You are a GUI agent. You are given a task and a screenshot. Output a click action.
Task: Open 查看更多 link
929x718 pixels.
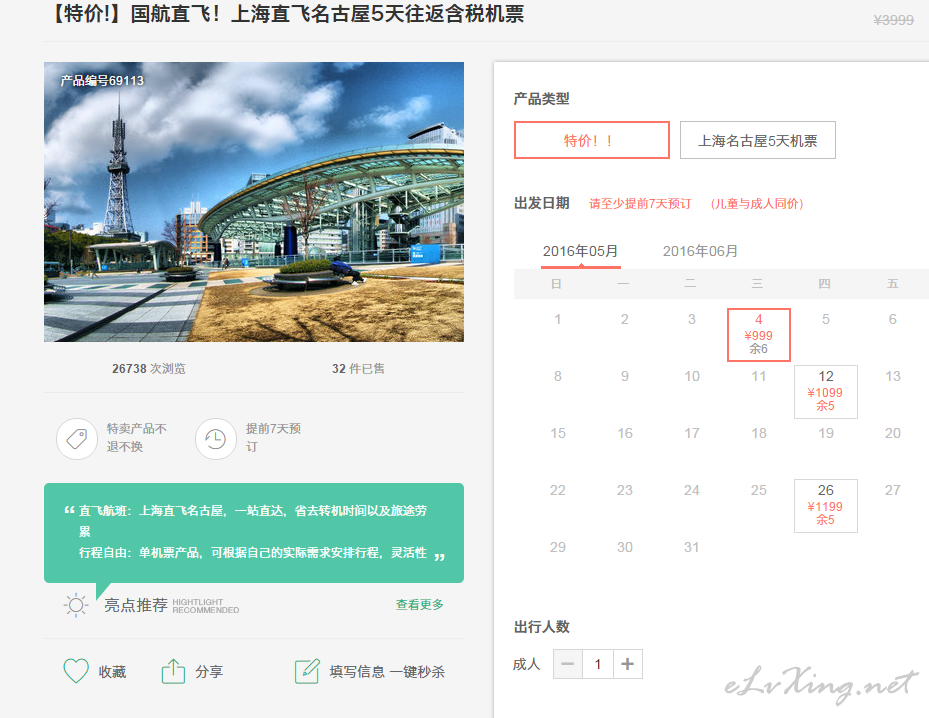(x=419, y=604)
